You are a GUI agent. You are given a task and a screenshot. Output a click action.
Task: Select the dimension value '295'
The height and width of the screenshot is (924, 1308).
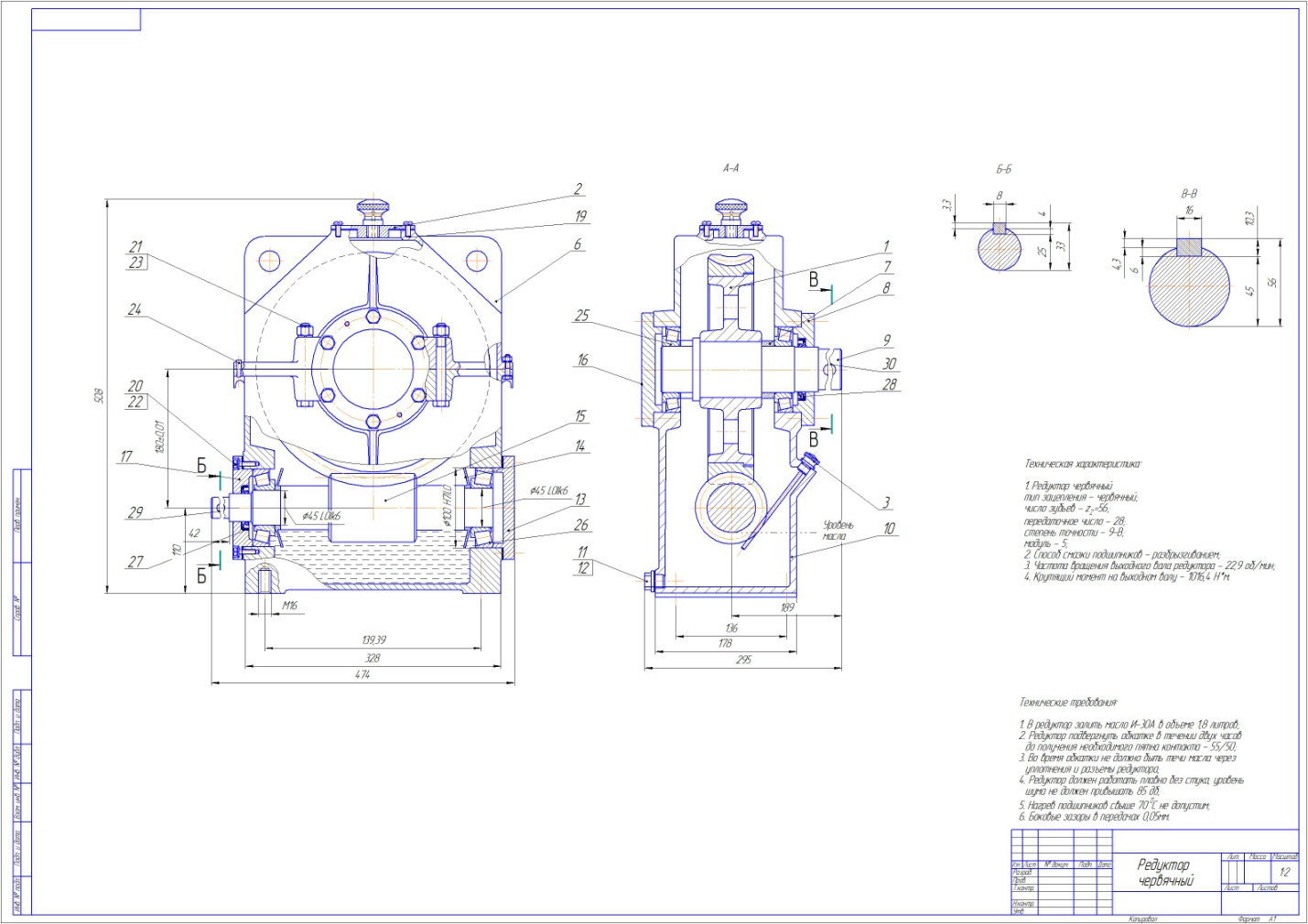743,659
